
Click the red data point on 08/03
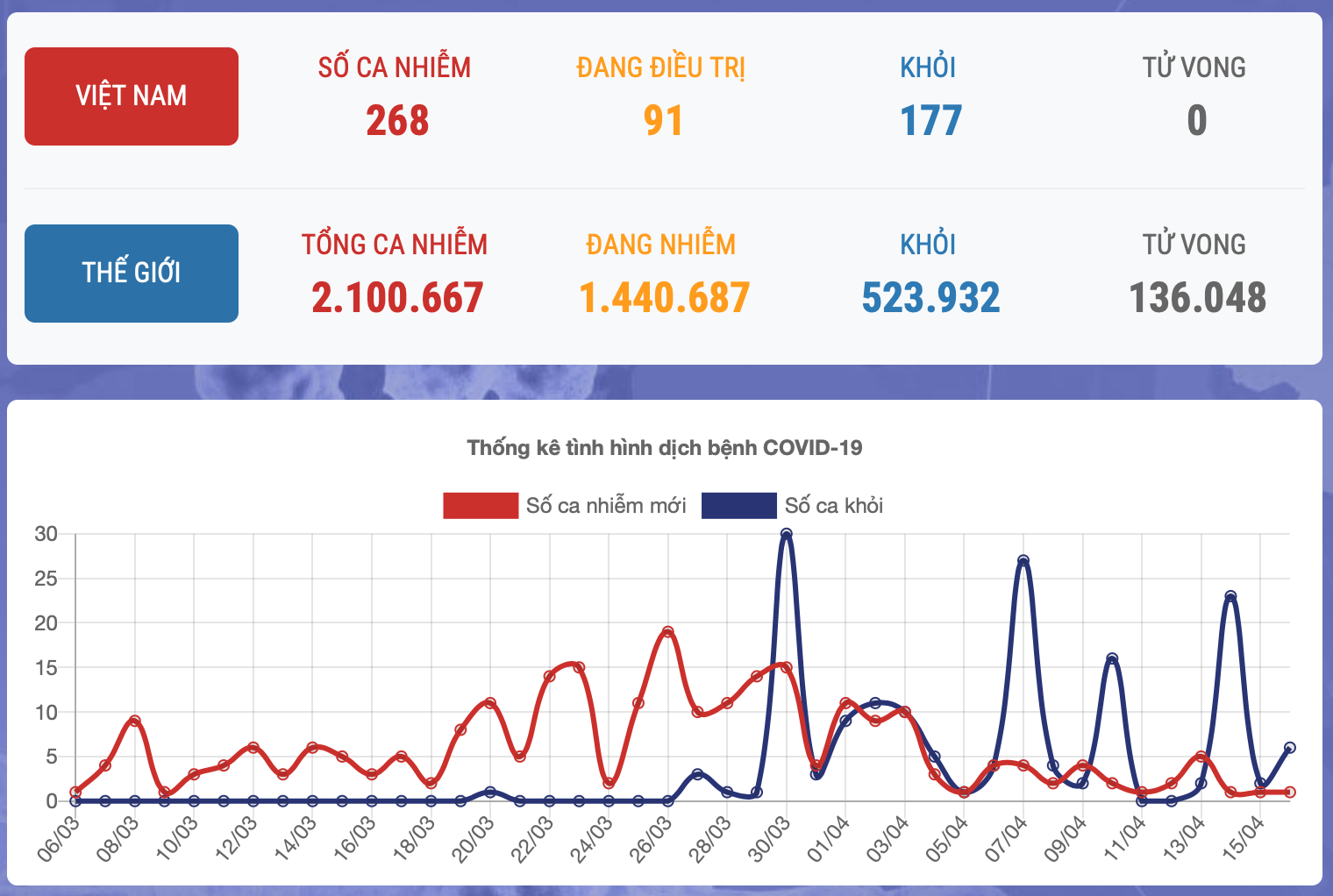click(x=135, y=721)
